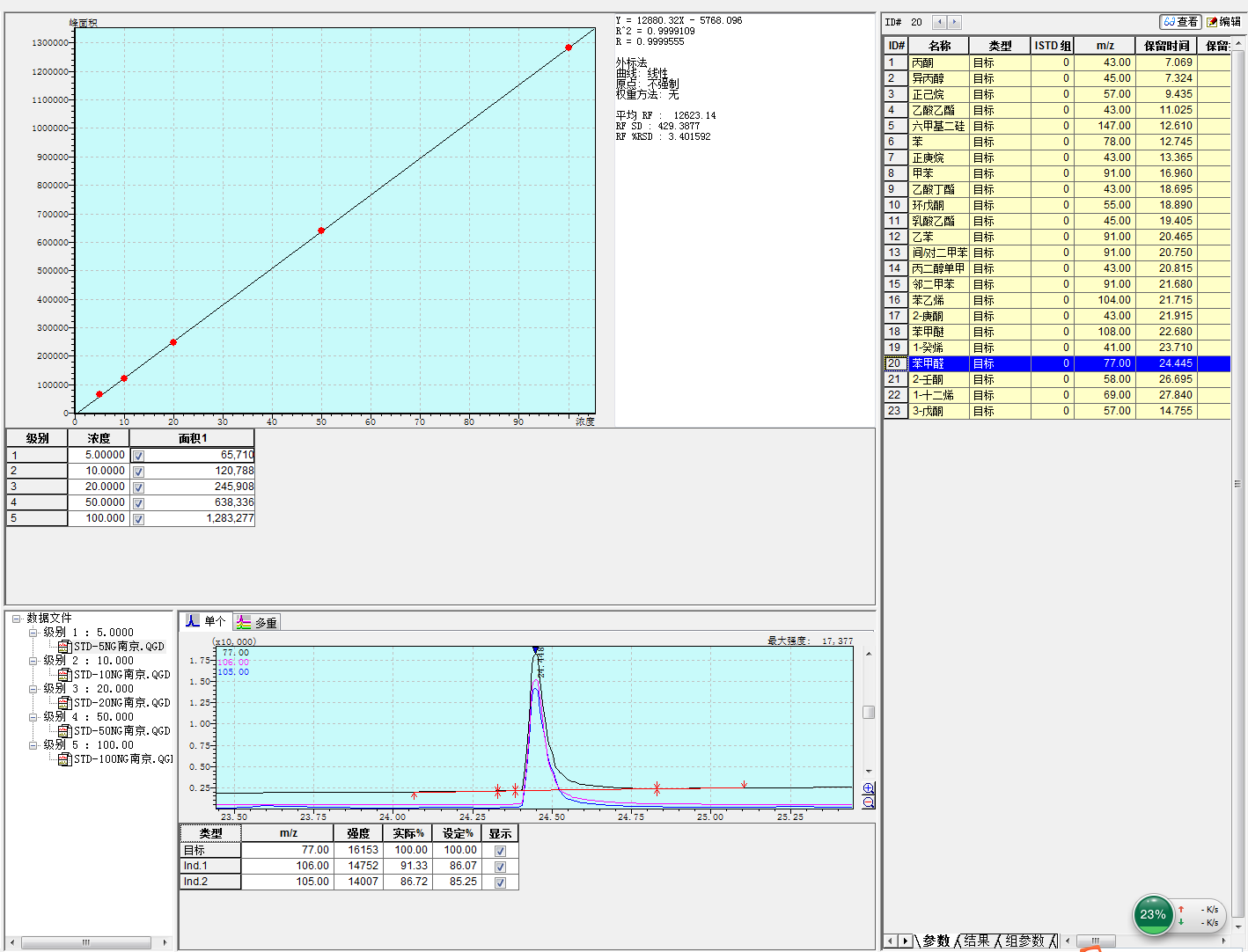
Task: Select the 苯乙烯 compound row
Action: pos(1057,300)
